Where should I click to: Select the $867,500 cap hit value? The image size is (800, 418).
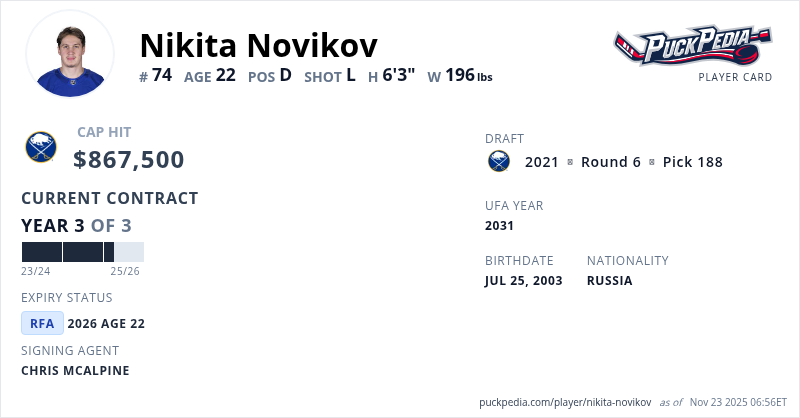point(129,160)
